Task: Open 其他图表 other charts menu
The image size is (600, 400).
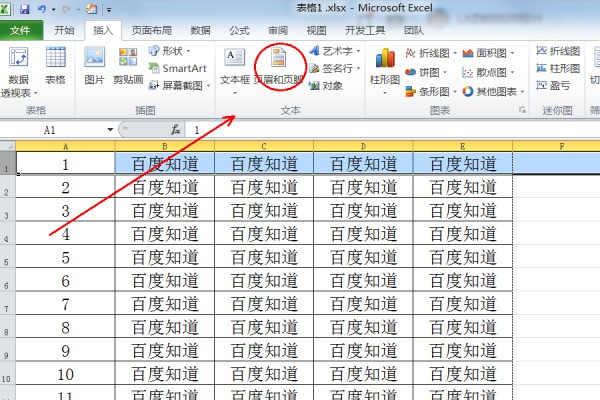Action: (493, 91)
